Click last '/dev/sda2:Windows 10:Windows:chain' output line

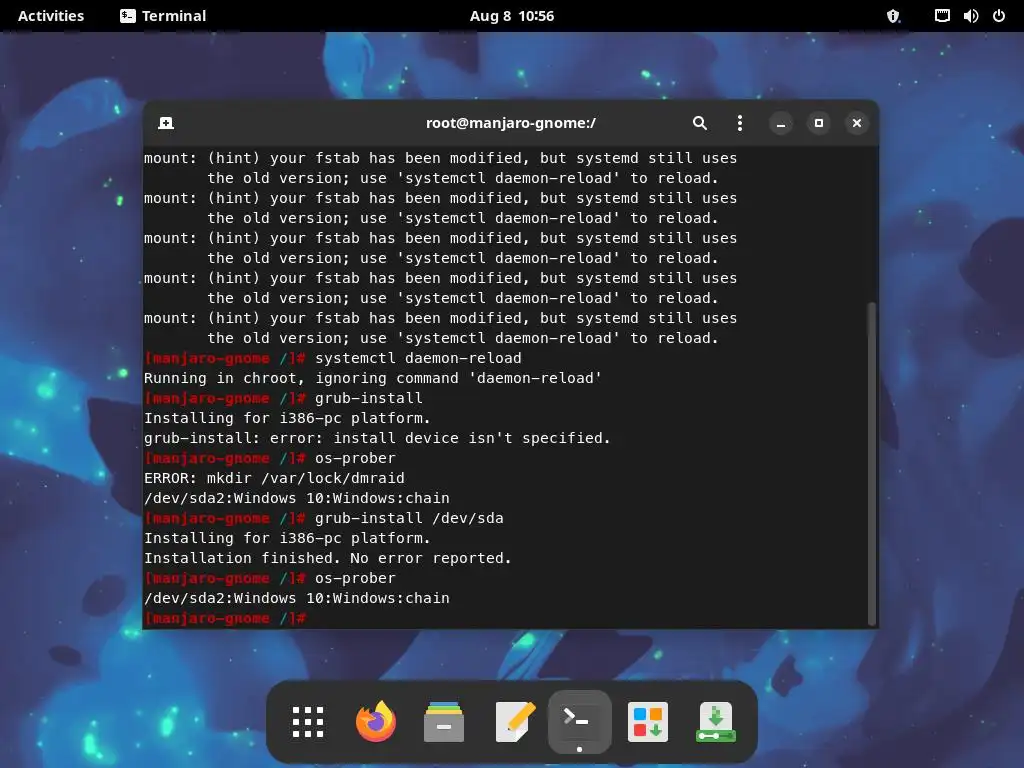(x=296, y=598)
